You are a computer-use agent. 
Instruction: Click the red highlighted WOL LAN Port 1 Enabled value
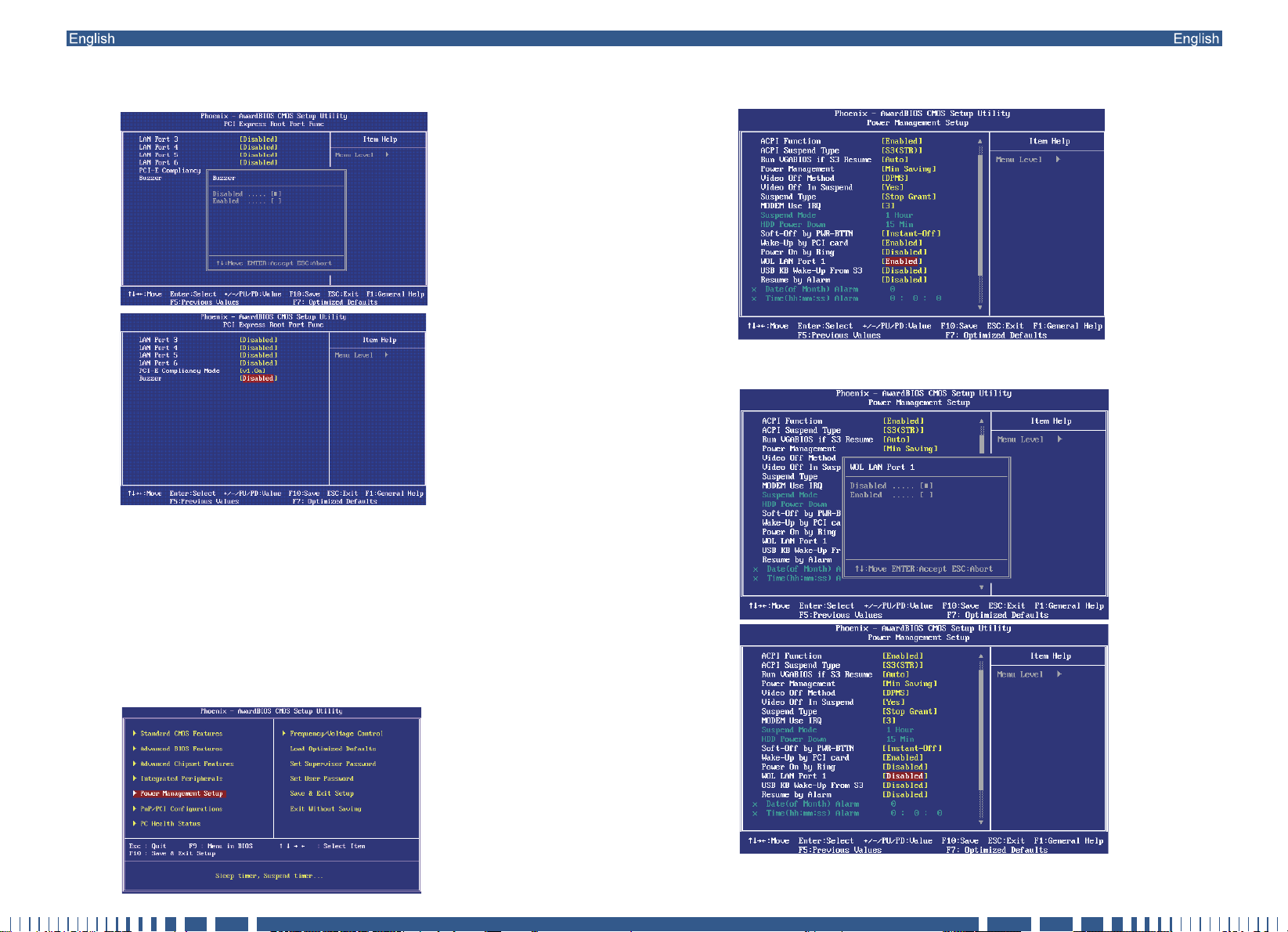point(902,262)
